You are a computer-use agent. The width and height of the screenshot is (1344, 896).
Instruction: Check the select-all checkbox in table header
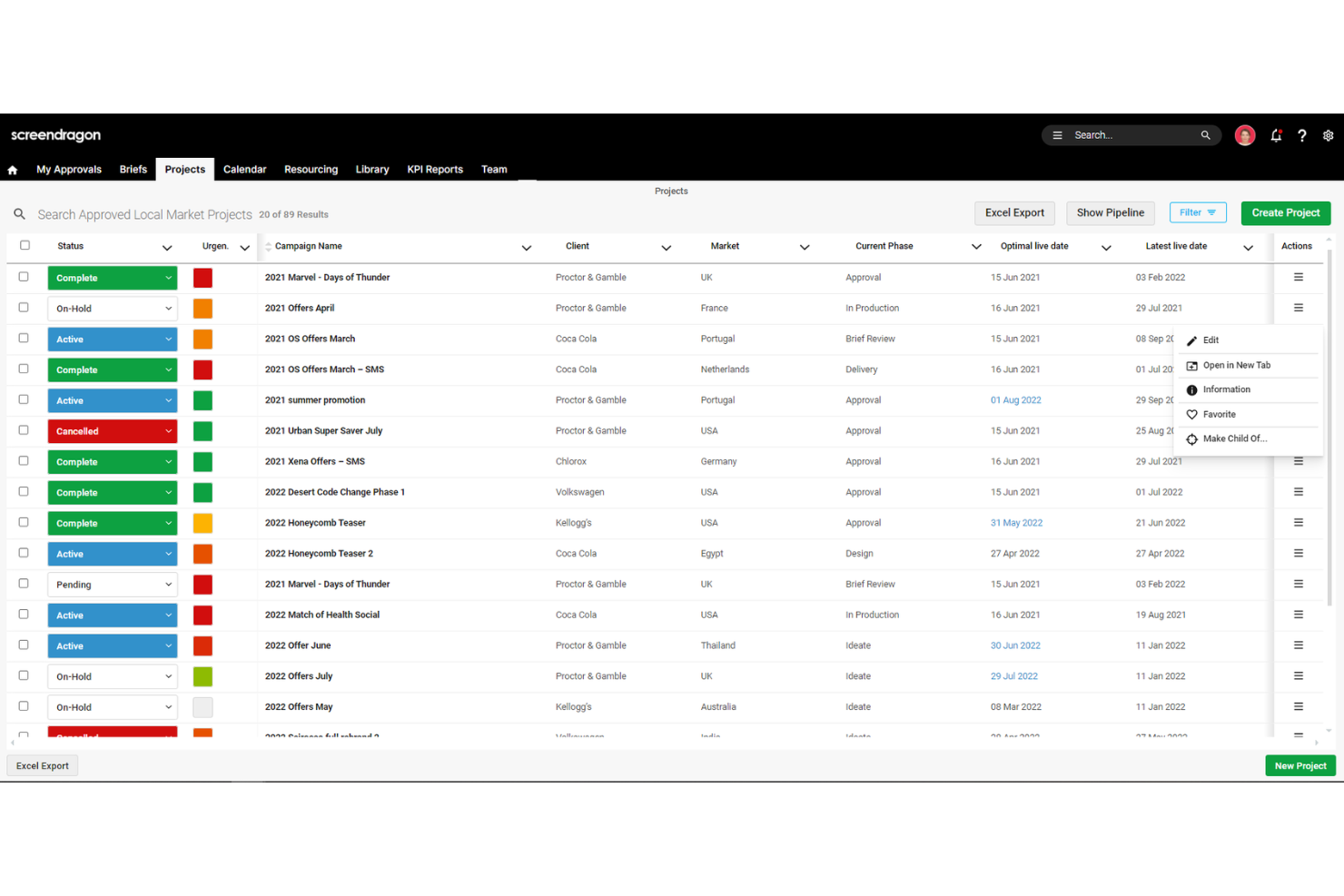(25, 245)
